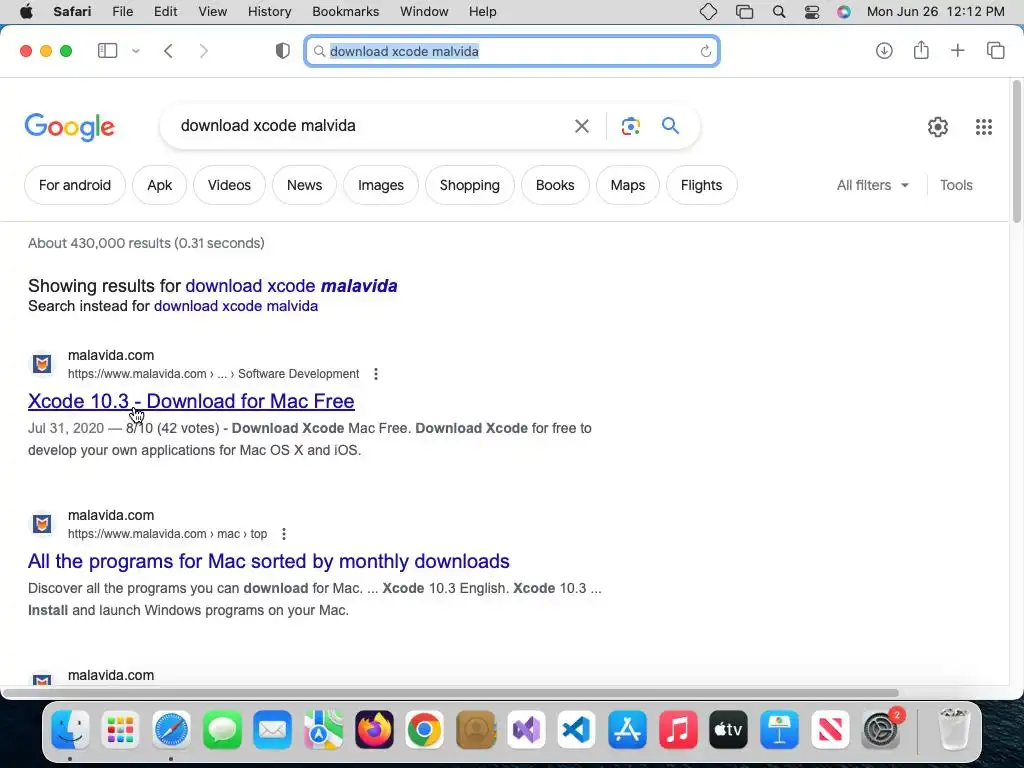Switch to Maps results

pyautogui.click(x=628, y=185)
